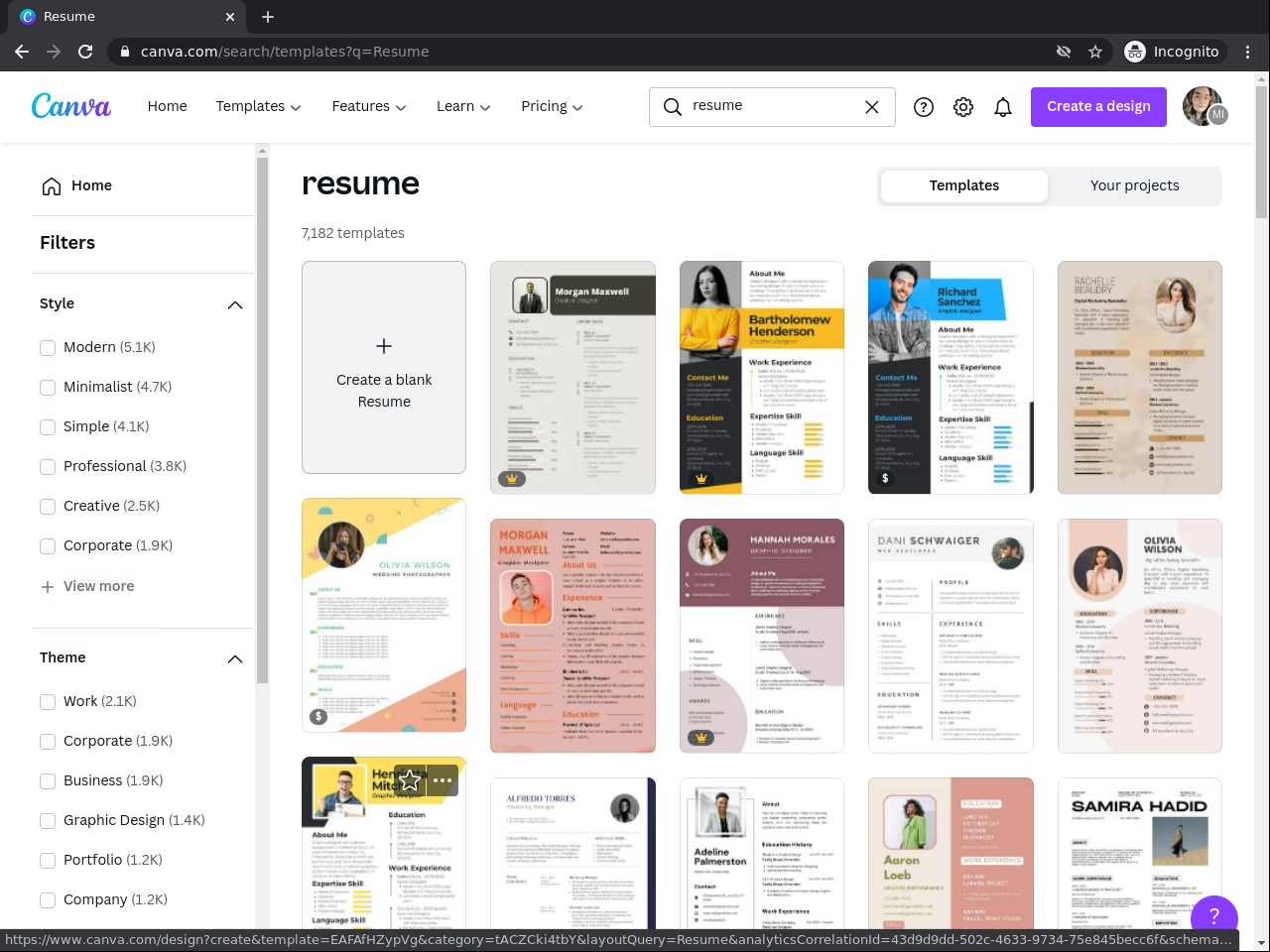The height and width of the screenshot is (952, 1270).
Task: Check the Modern style filter
Action: coord(48,348)
